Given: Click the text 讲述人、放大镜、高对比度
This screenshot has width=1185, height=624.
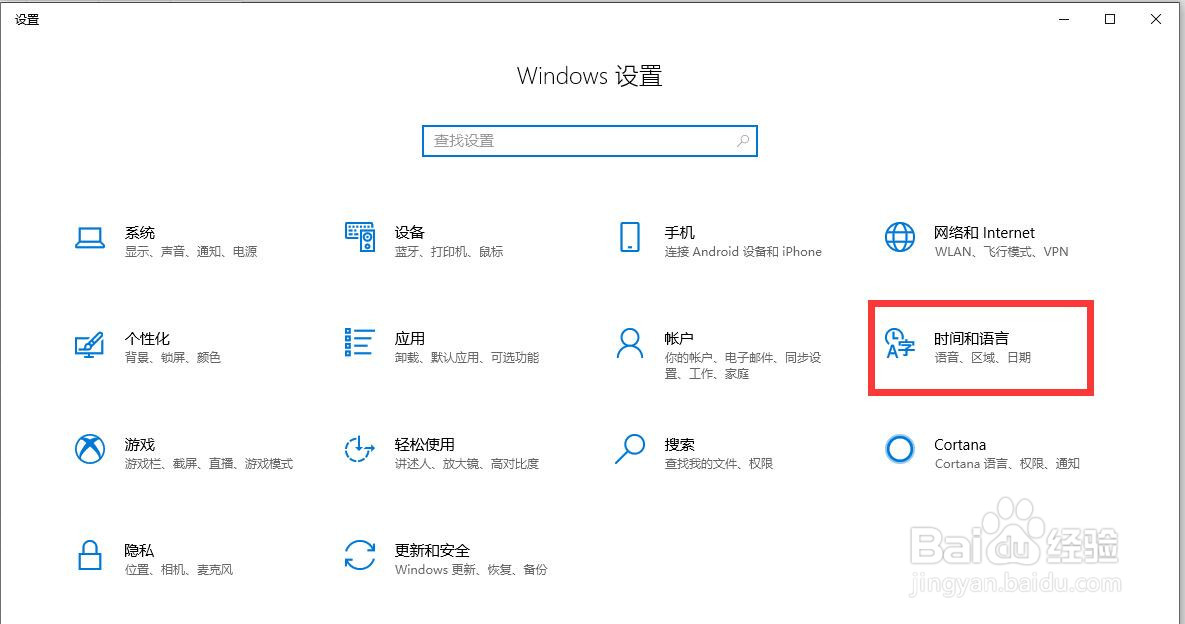Looking at the screenshot, I should 467,464.
